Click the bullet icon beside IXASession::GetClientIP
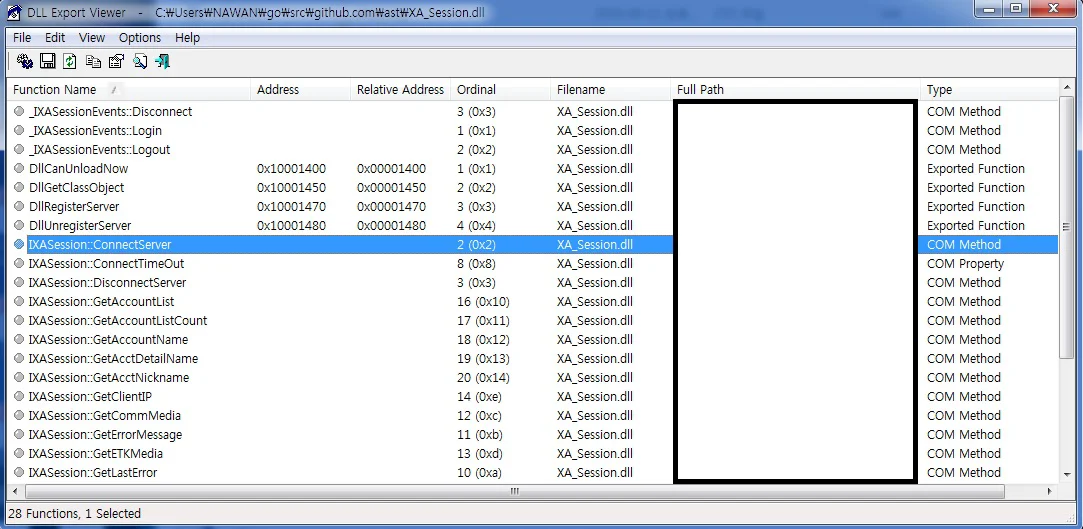The width and height of the screenshot is (1083, 529). [19, 396]
